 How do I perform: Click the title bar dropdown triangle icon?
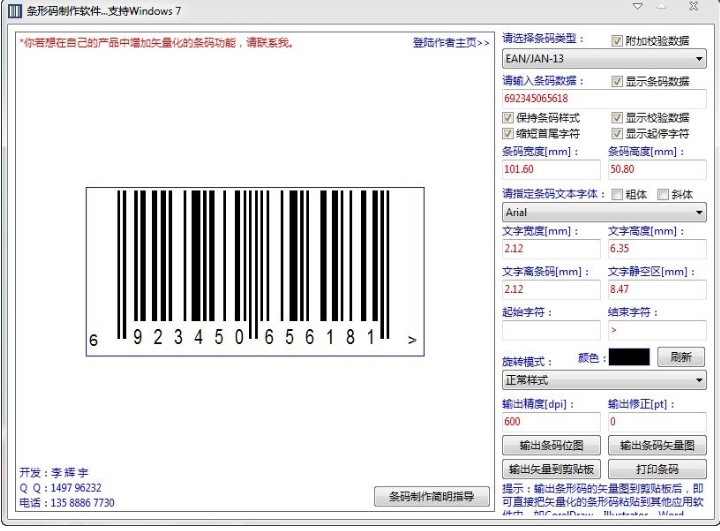(638, 6)
